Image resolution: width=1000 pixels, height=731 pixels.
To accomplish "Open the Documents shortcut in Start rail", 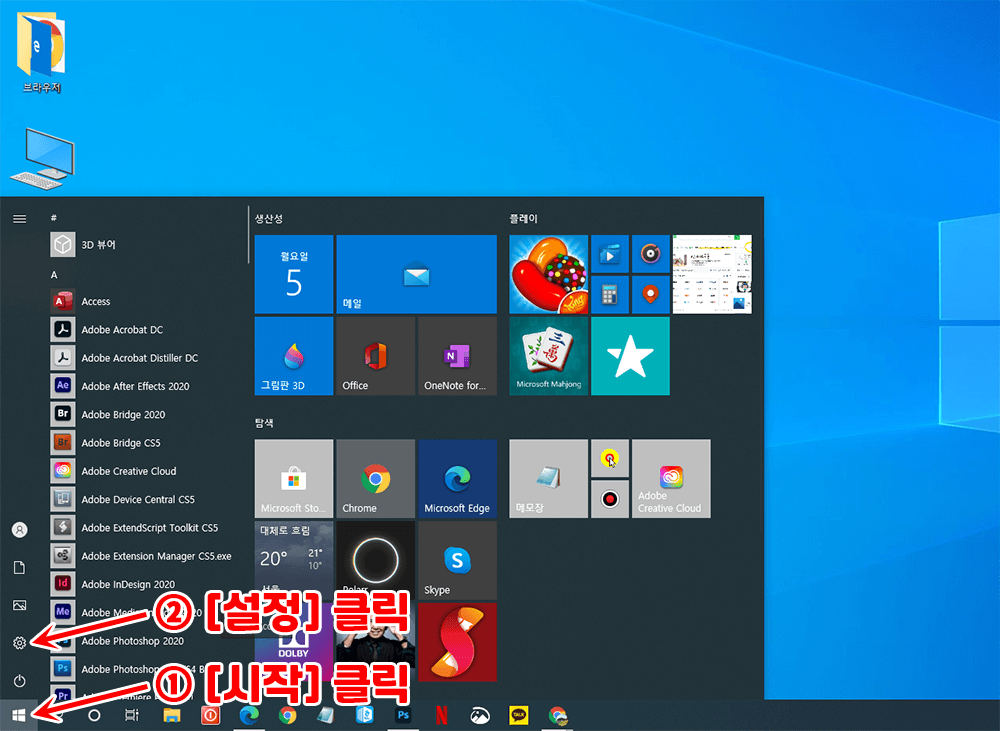I will coord(19,567).
